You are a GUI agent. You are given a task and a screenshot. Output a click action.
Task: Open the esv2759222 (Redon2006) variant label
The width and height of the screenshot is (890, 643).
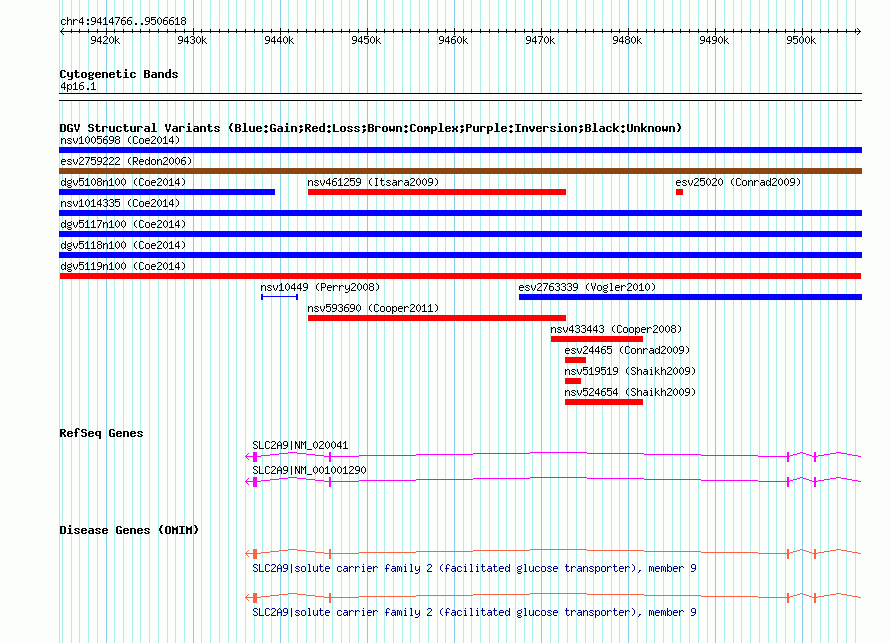(x=126, y=161)
